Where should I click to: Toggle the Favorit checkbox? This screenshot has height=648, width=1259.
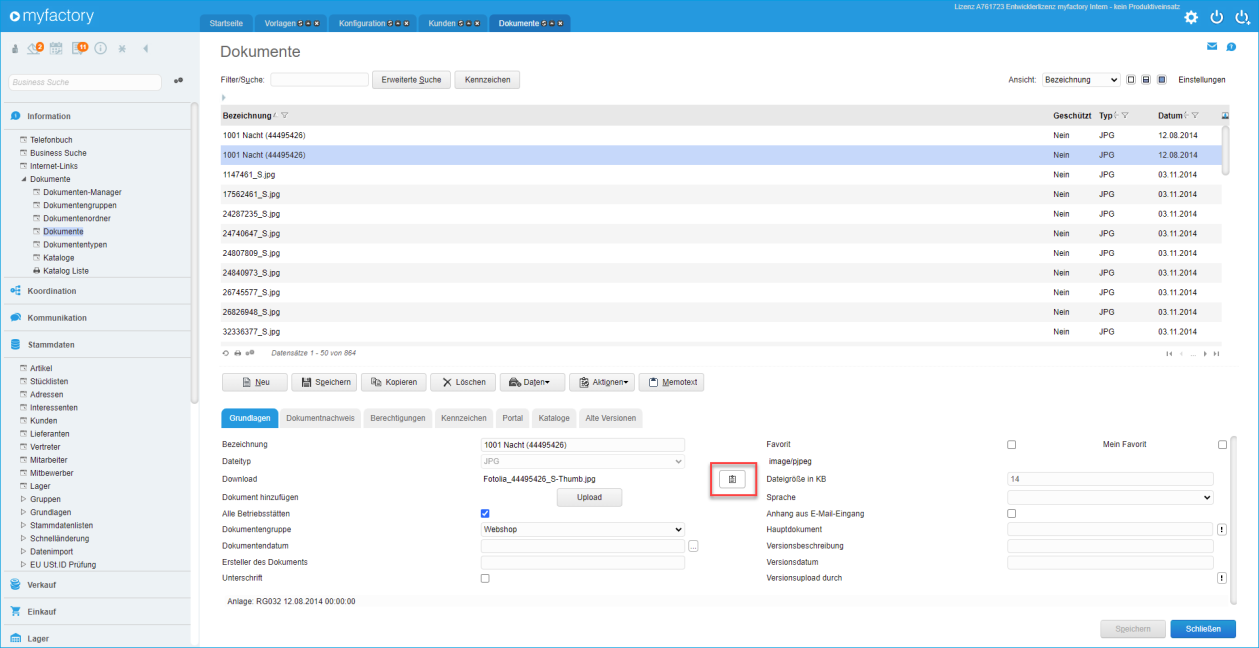(1012, 445)
